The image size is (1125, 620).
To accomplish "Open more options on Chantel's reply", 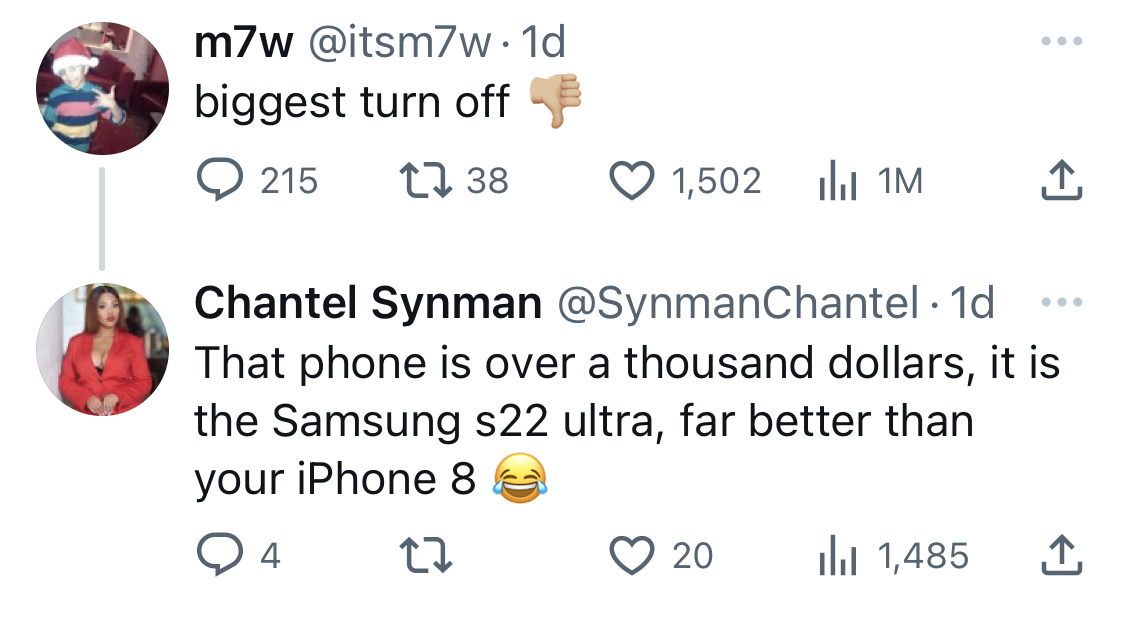I will (x=1062, y=302).
